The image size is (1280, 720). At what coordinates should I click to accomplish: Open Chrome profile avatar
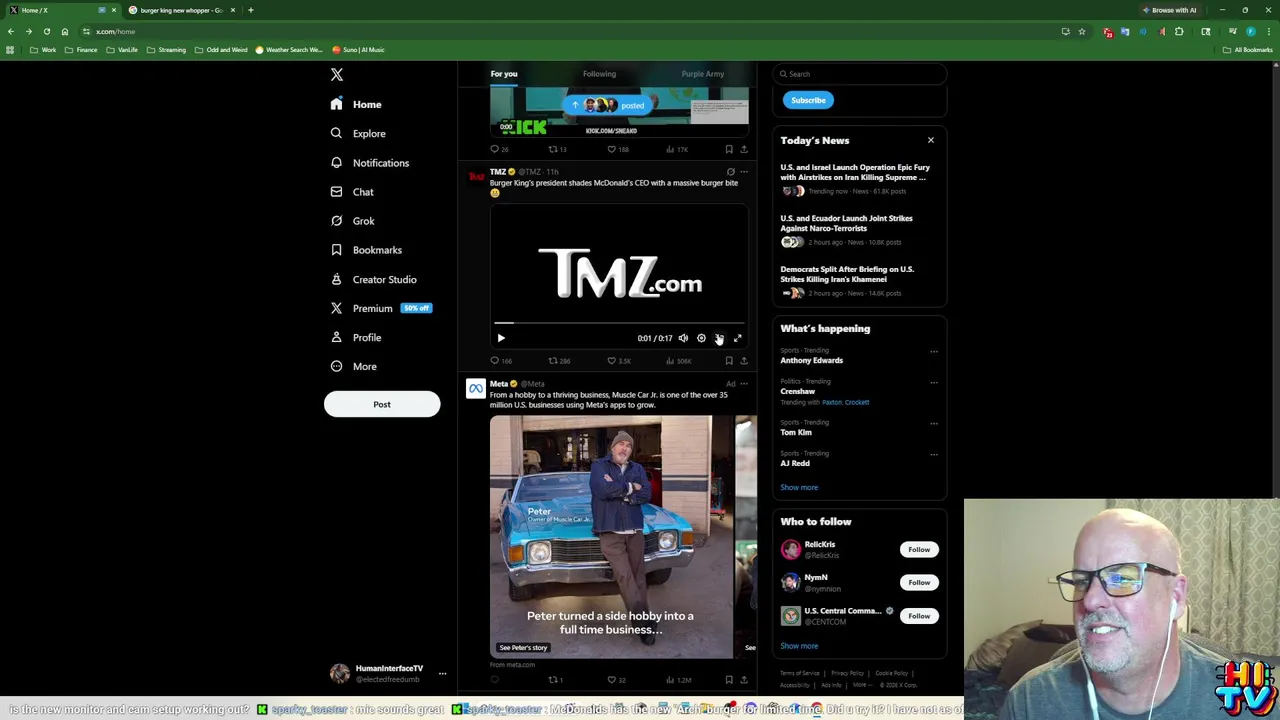[x=1250, y=32]
